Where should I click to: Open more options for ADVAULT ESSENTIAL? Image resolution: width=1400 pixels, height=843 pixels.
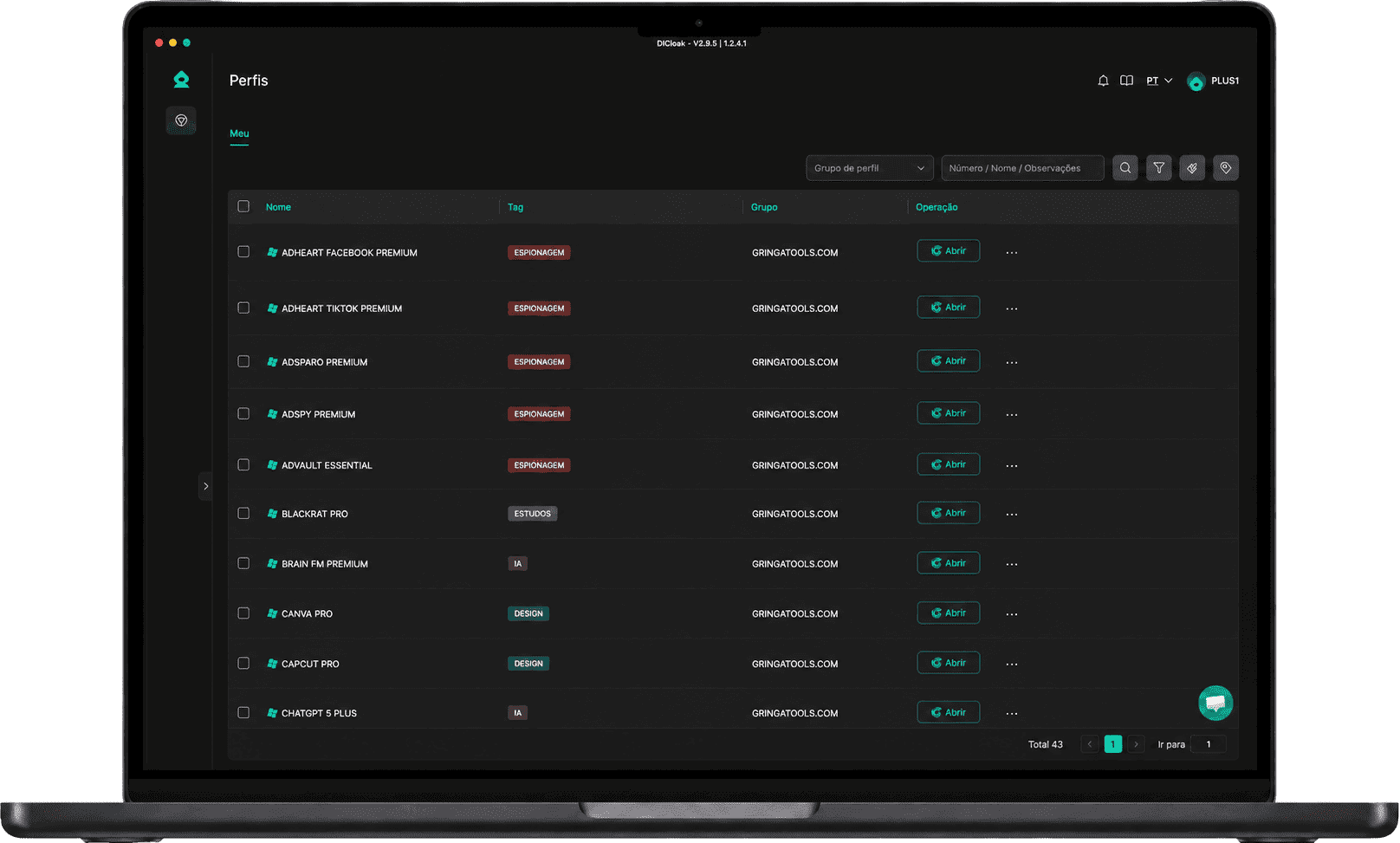(x=1012, y=465)
